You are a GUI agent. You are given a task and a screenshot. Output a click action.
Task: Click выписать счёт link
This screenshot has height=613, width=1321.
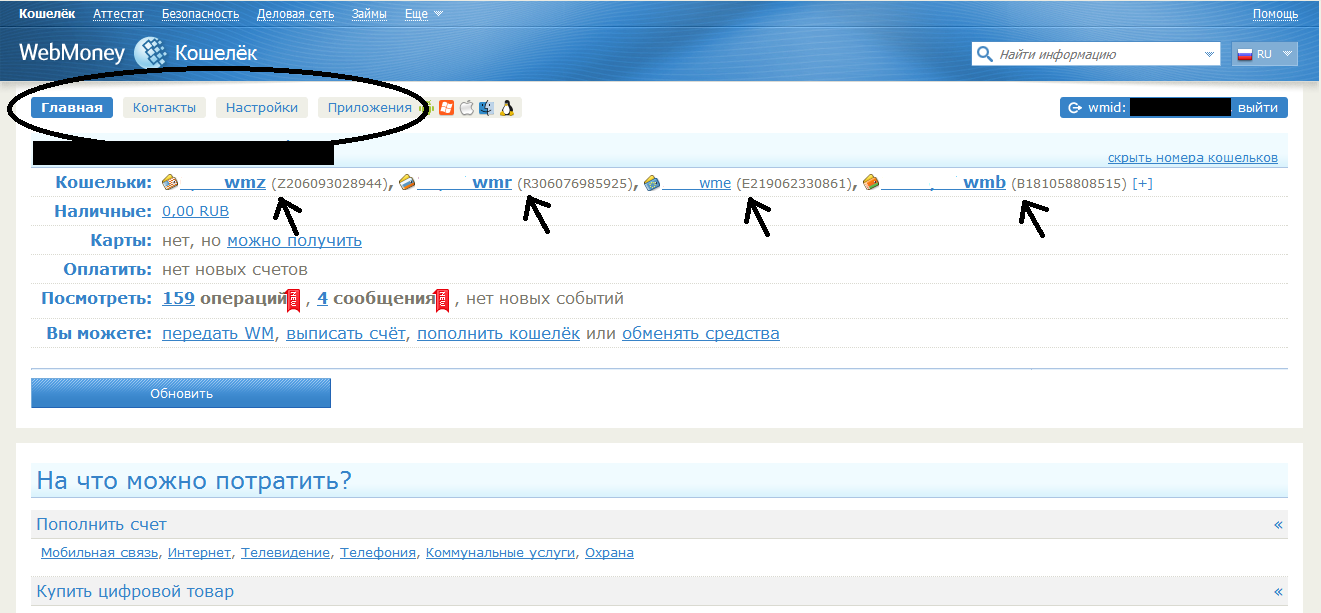coord(346,333)
